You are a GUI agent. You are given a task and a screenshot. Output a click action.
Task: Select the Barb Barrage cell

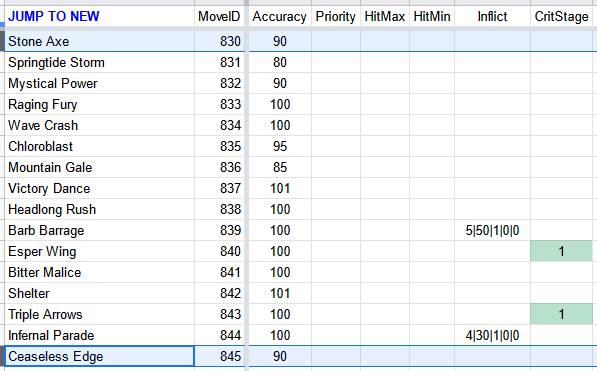point(99,230)
